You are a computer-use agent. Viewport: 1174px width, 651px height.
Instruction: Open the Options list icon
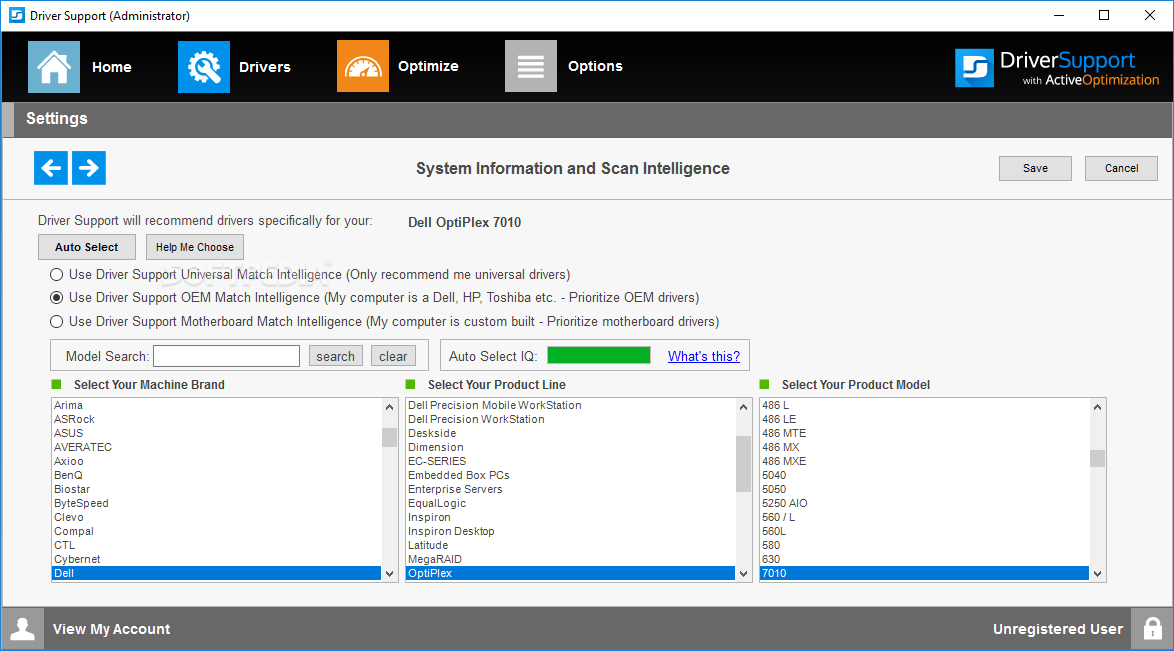coord(531,67)
